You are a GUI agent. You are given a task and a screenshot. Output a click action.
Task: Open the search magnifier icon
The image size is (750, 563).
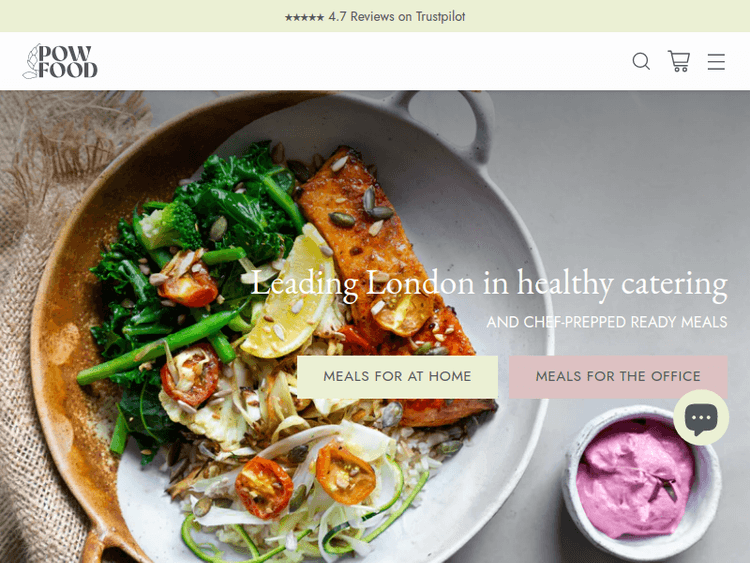[641, 61]
